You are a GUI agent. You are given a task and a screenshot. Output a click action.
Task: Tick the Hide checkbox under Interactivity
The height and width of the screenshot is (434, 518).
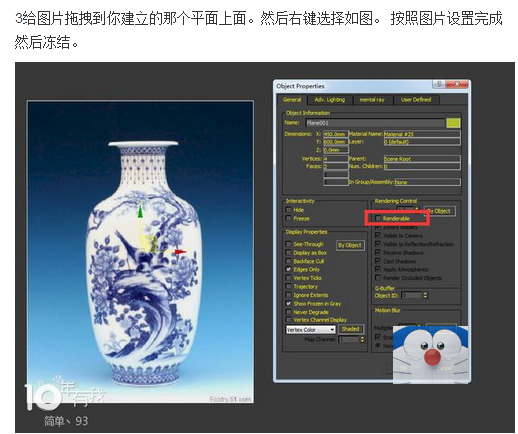click(289, 210)
